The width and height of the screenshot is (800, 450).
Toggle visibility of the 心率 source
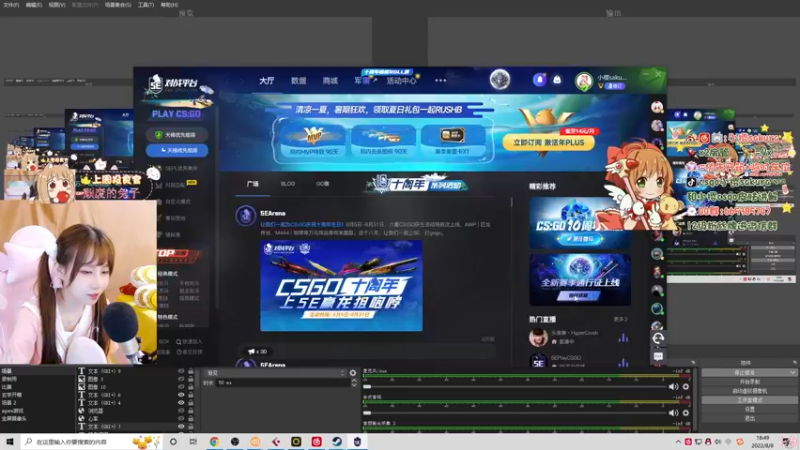pos(181,418)
